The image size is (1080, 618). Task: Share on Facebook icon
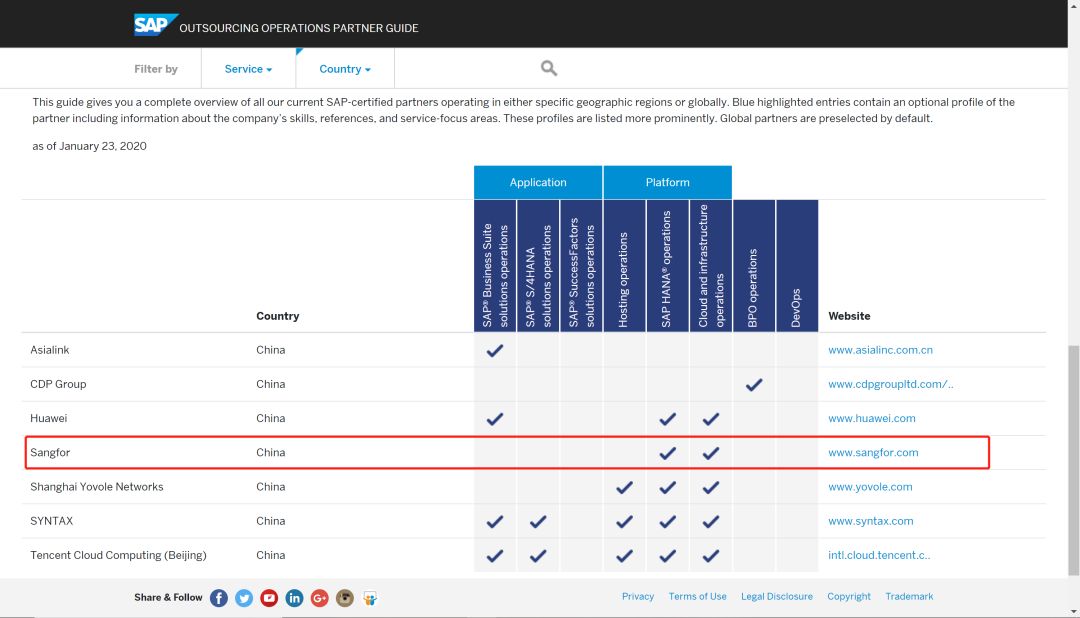click(x=219, y=598)
